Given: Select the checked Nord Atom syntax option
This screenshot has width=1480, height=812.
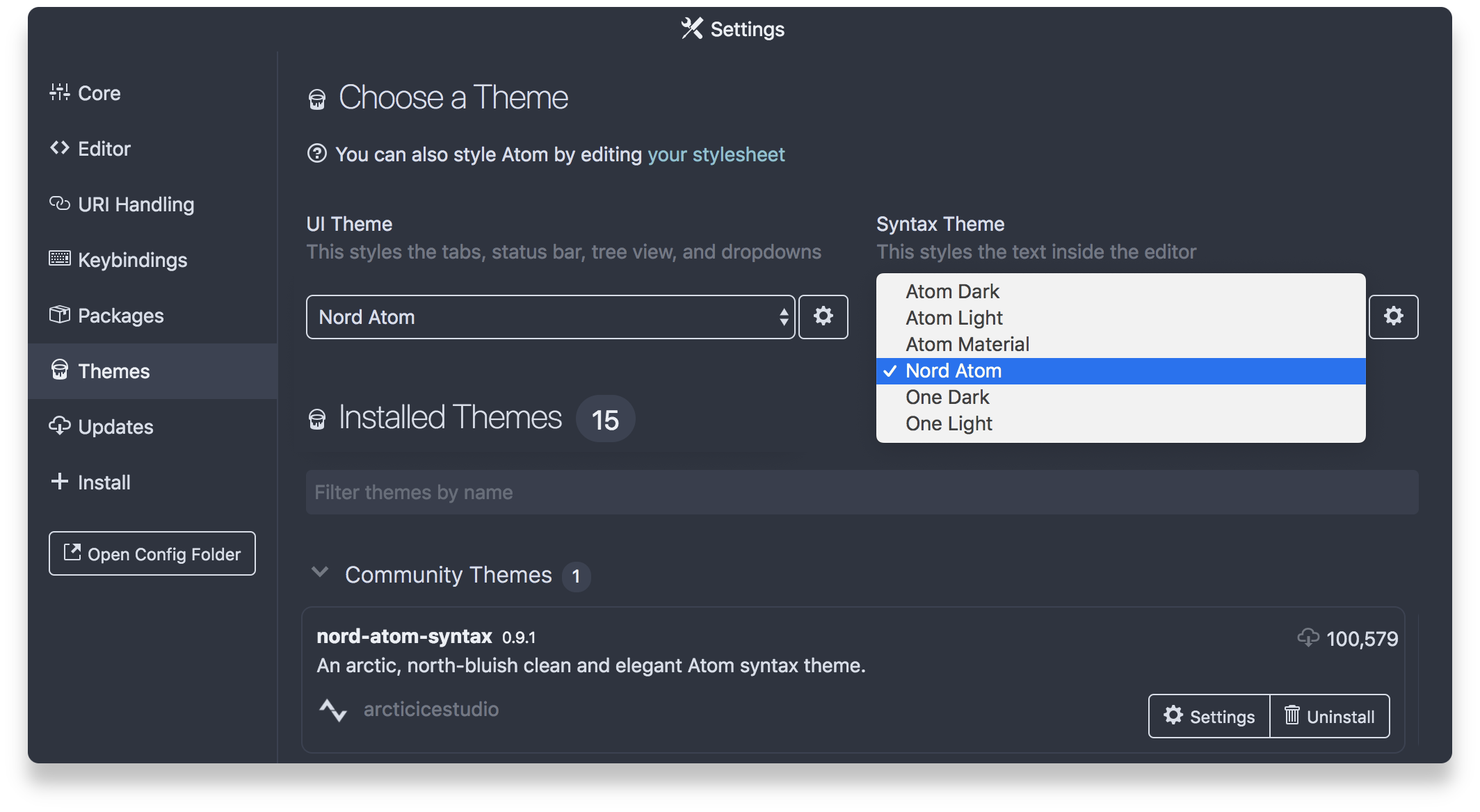Looking at the screenshot, I should click(954, 371).
